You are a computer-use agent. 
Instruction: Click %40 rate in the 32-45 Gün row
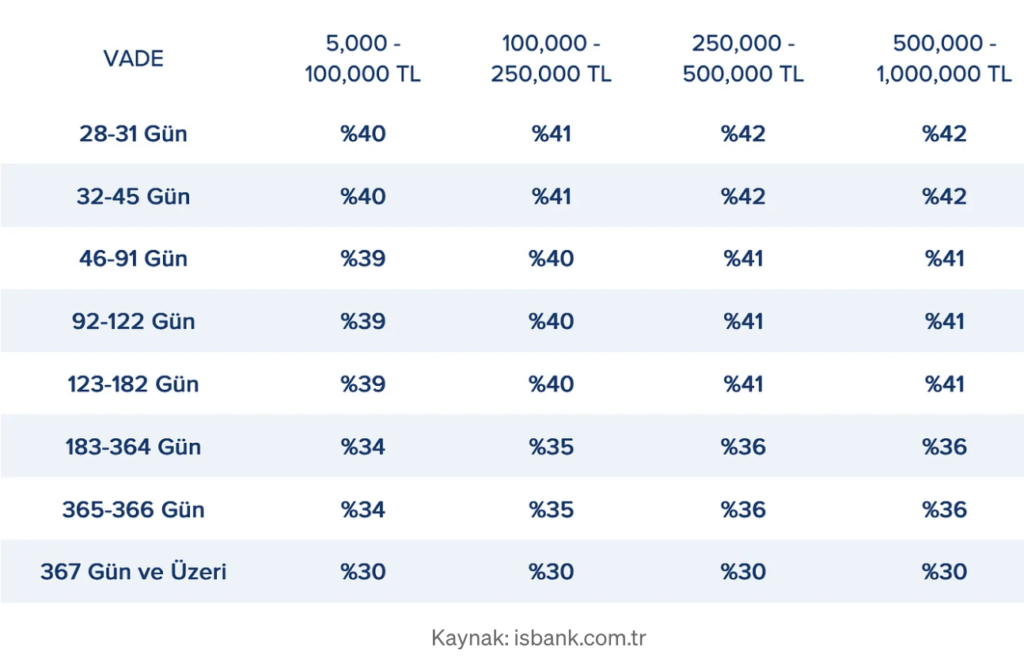363,196
